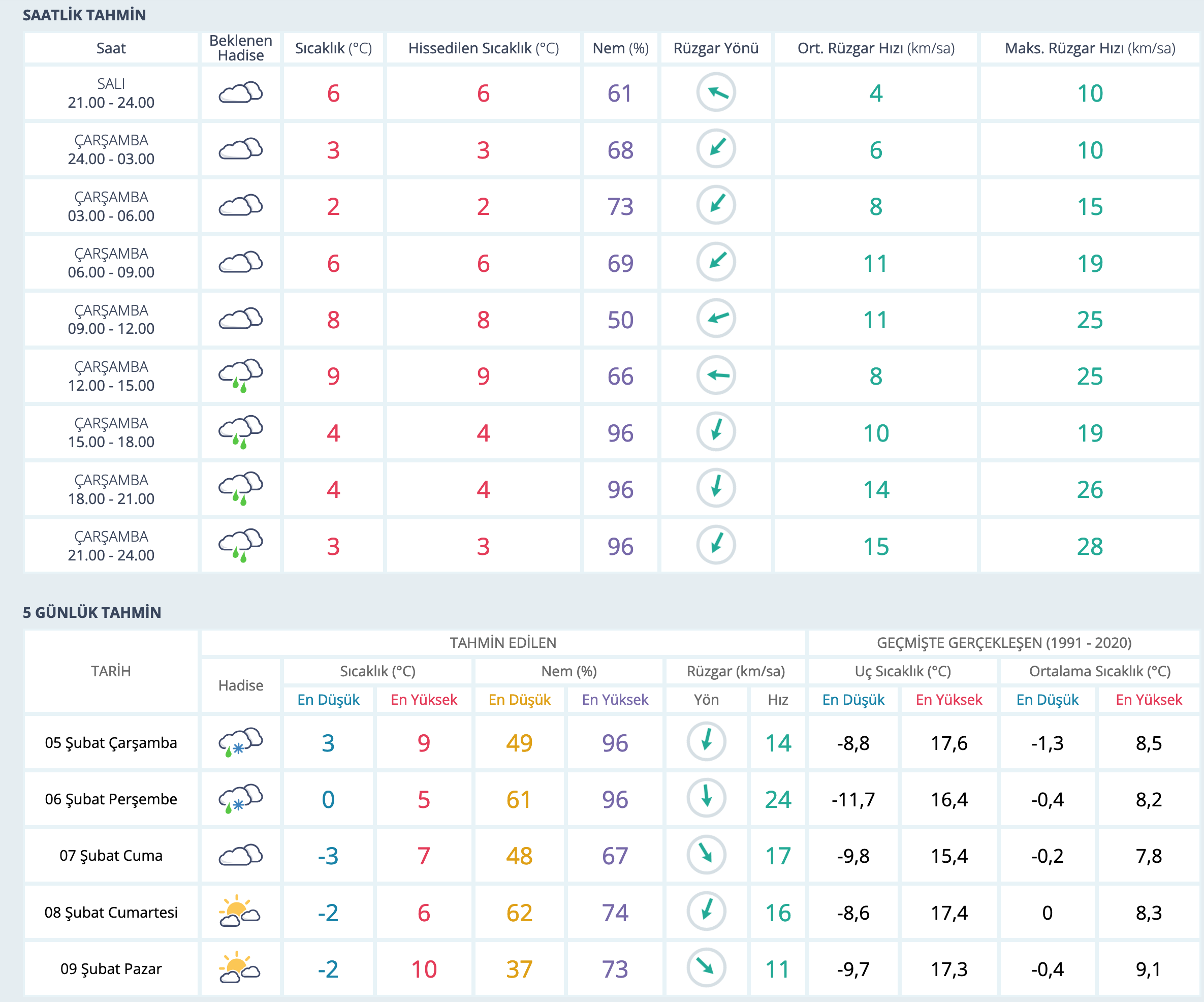Image resolution: width=1204 pixels, height=1002 pixels.
Task: Click rain icon for Çarşamba 18.00 - 21.00
Action: click(240, 489)
